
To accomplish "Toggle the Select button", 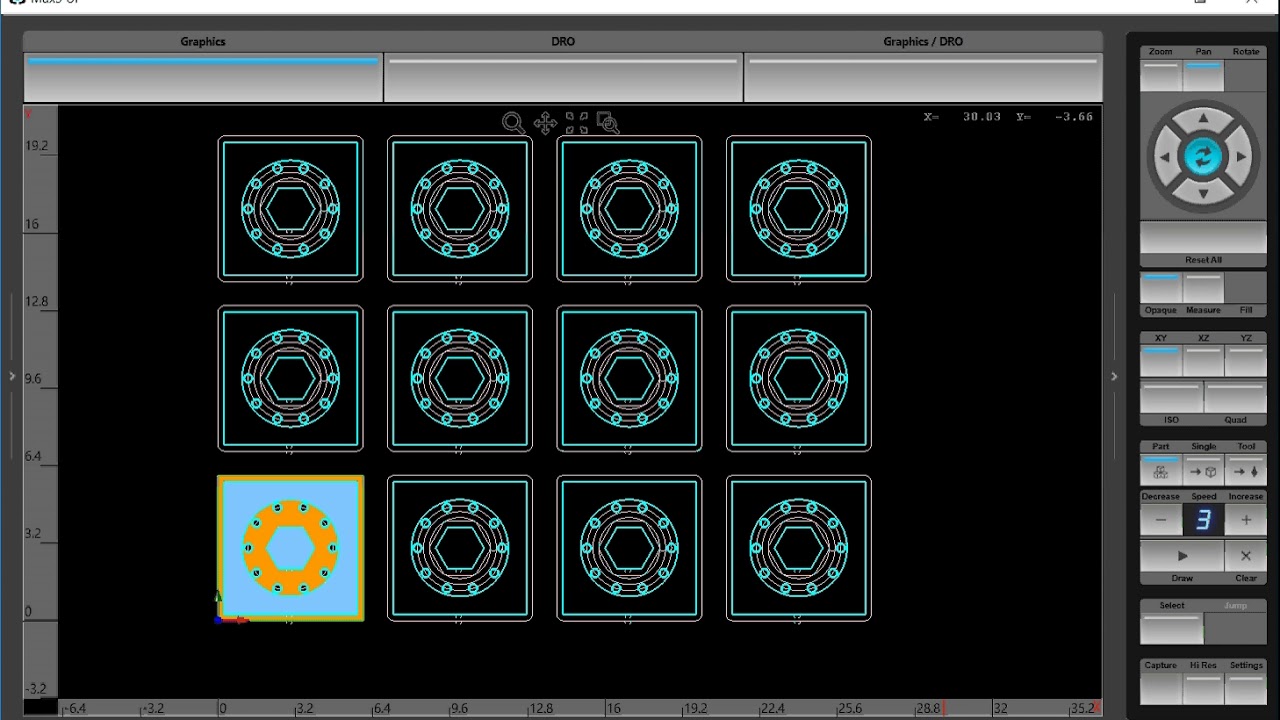I will pos(1172,628).
